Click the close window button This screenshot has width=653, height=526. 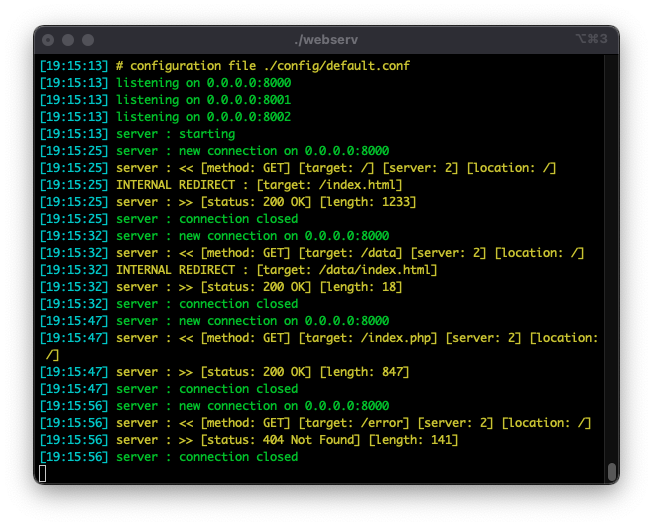click(x=48, y=40)
